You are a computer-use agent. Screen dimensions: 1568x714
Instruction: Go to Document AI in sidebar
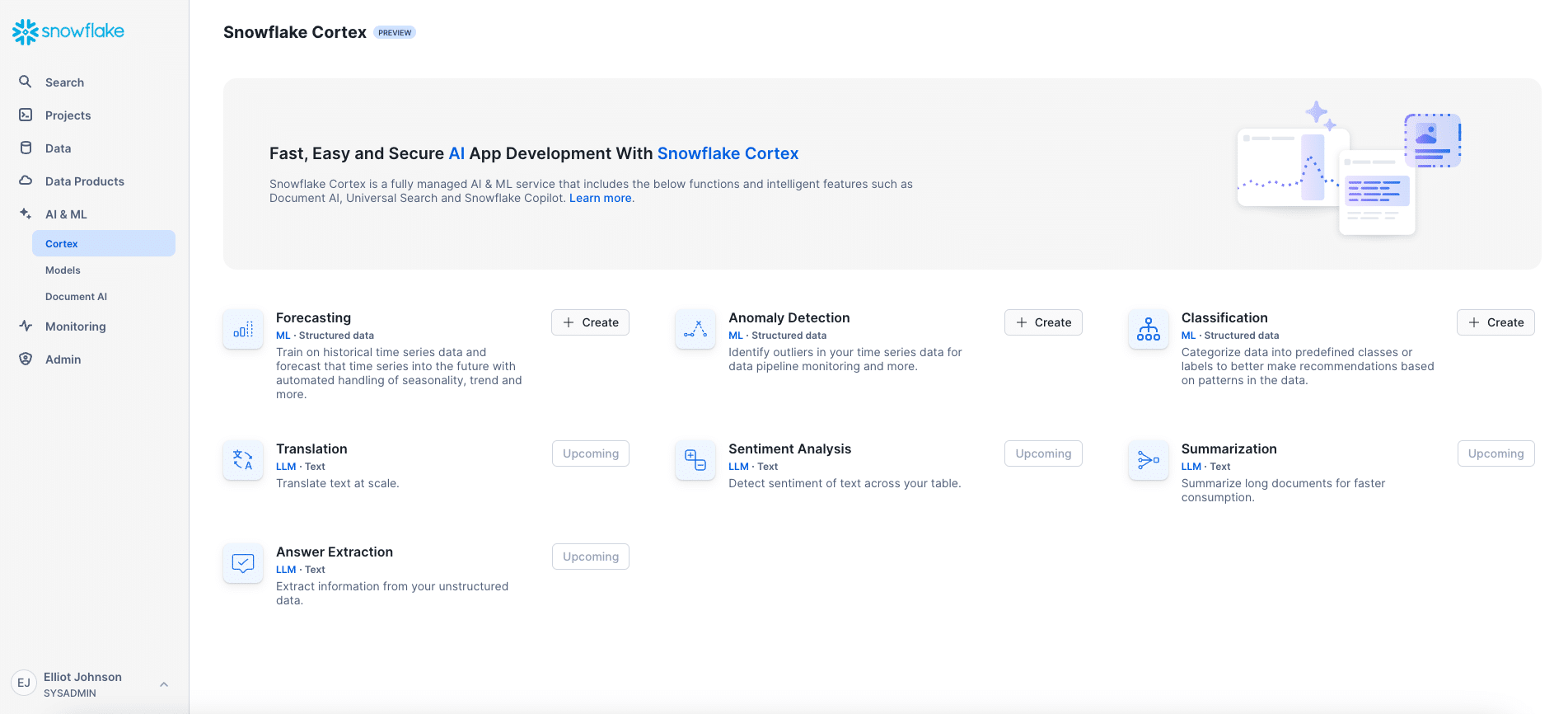pos(76,297)
